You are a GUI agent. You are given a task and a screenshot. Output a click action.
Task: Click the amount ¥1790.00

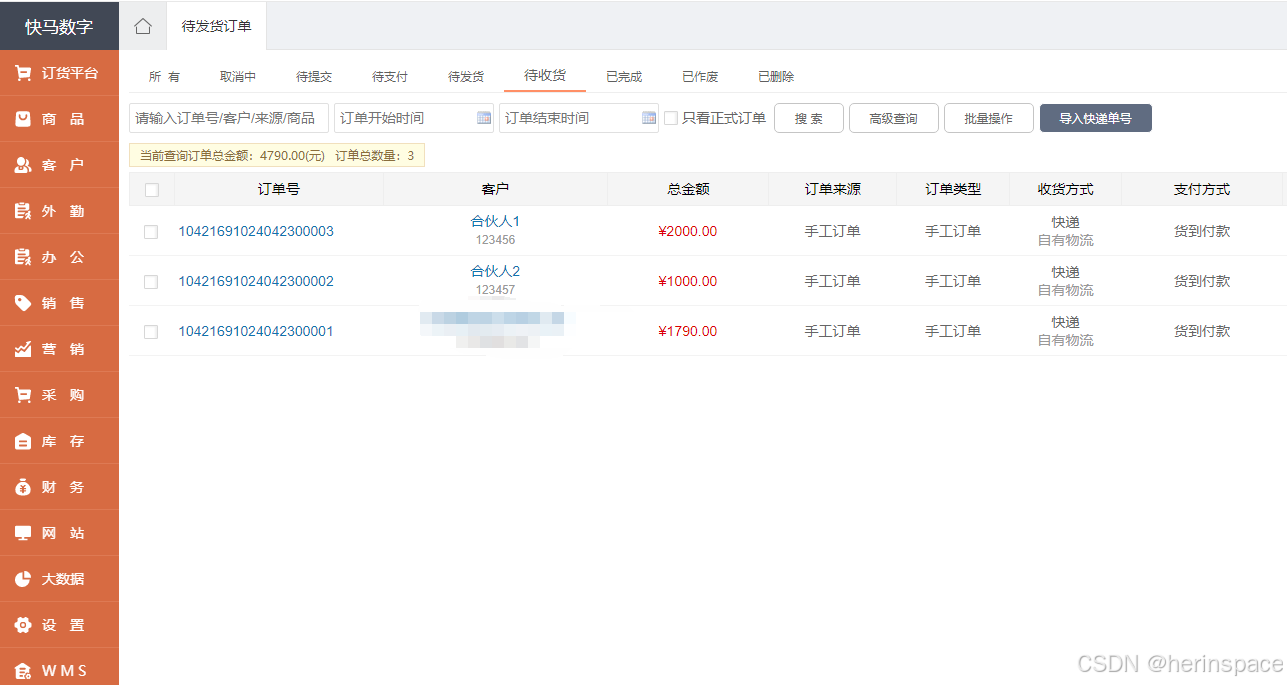click(x=688, y=332)
